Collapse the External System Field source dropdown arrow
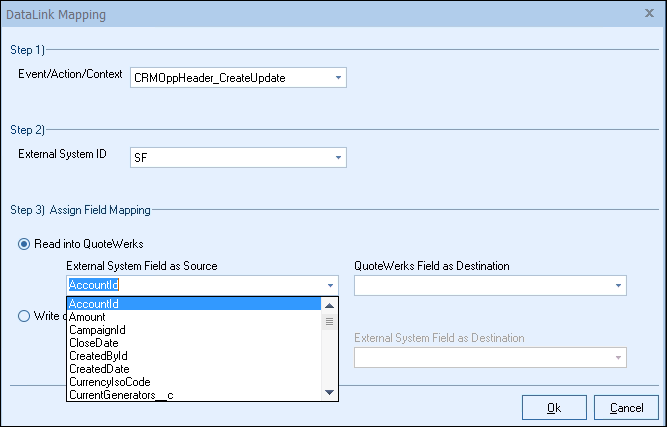667x427 pixels. pyautogui.click(x=330, y=285)
